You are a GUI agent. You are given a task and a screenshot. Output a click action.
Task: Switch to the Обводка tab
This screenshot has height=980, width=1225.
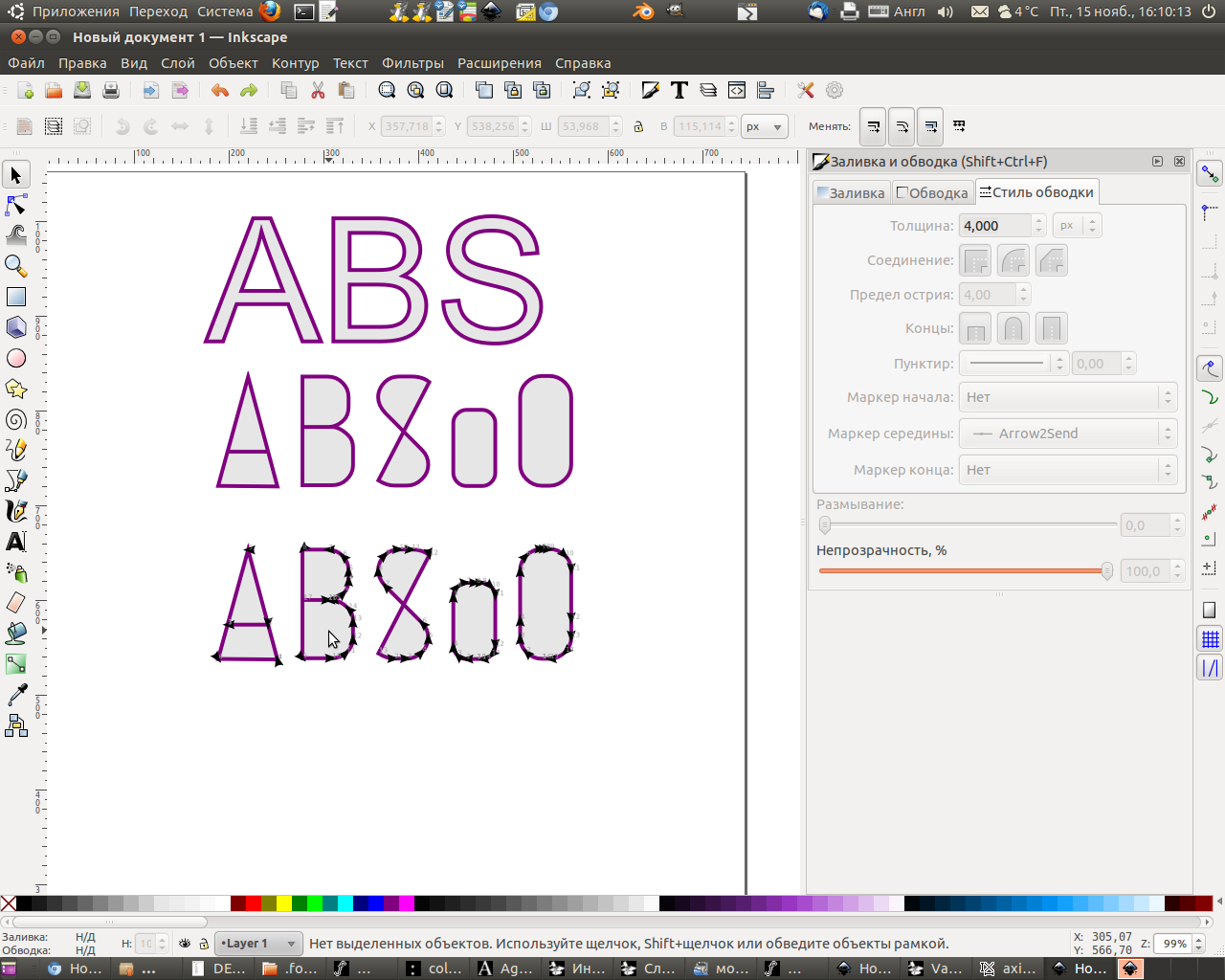coord(932,192)
